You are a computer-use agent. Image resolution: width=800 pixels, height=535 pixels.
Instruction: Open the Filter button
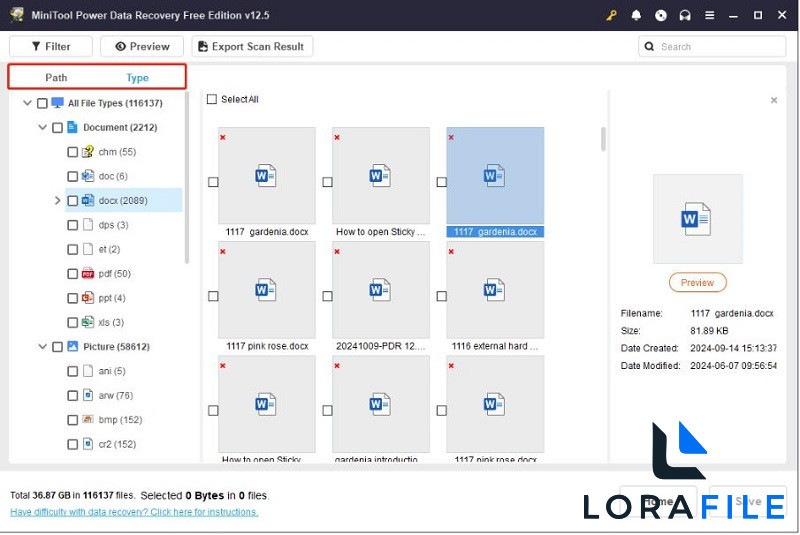pyautogui.click(x=51, y=46)
